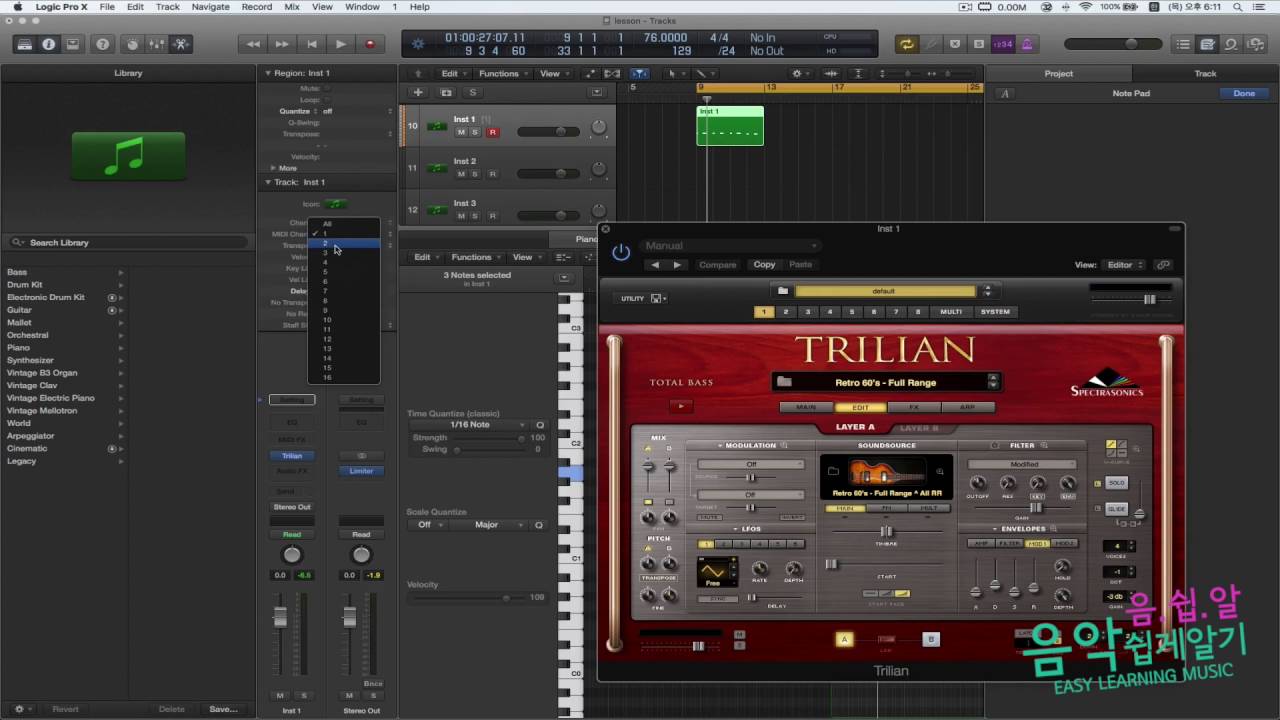The width and height of the screenshot is (1280, 720).
Task: Click the Done button in Note Pad
Action: [1244, 93]
